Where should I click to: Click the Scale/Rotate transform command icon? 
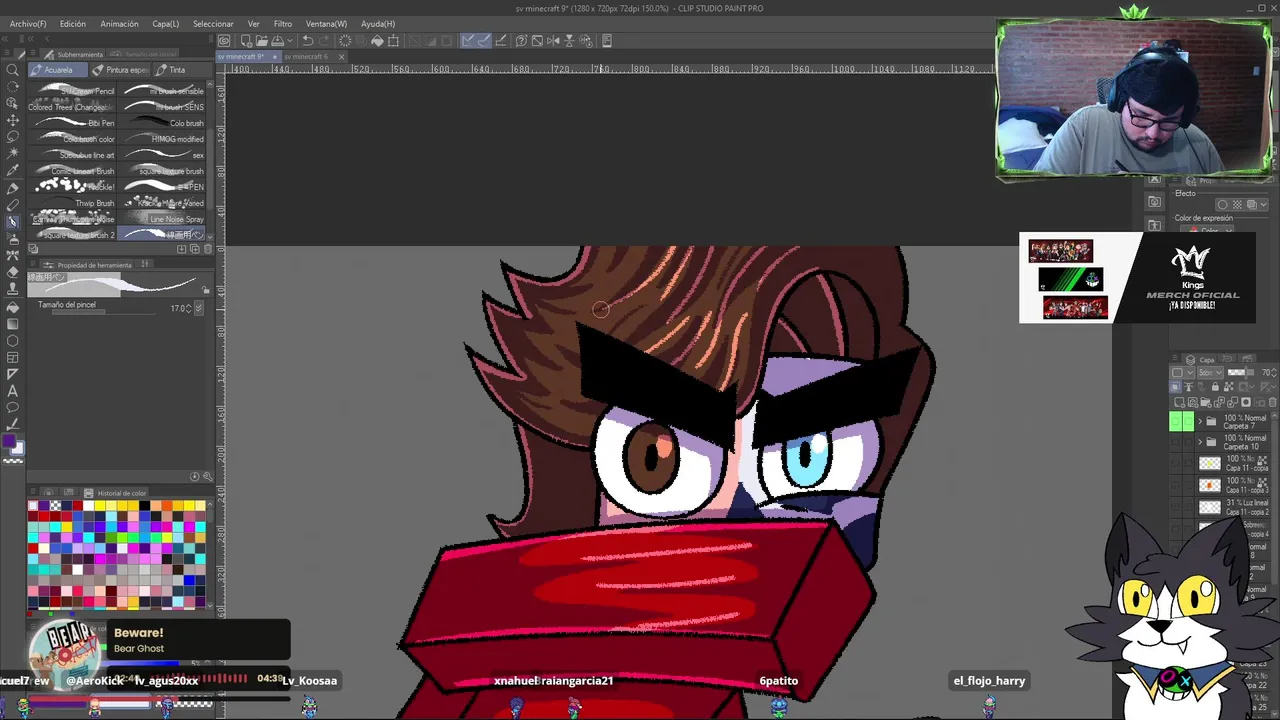pos(393,41)
